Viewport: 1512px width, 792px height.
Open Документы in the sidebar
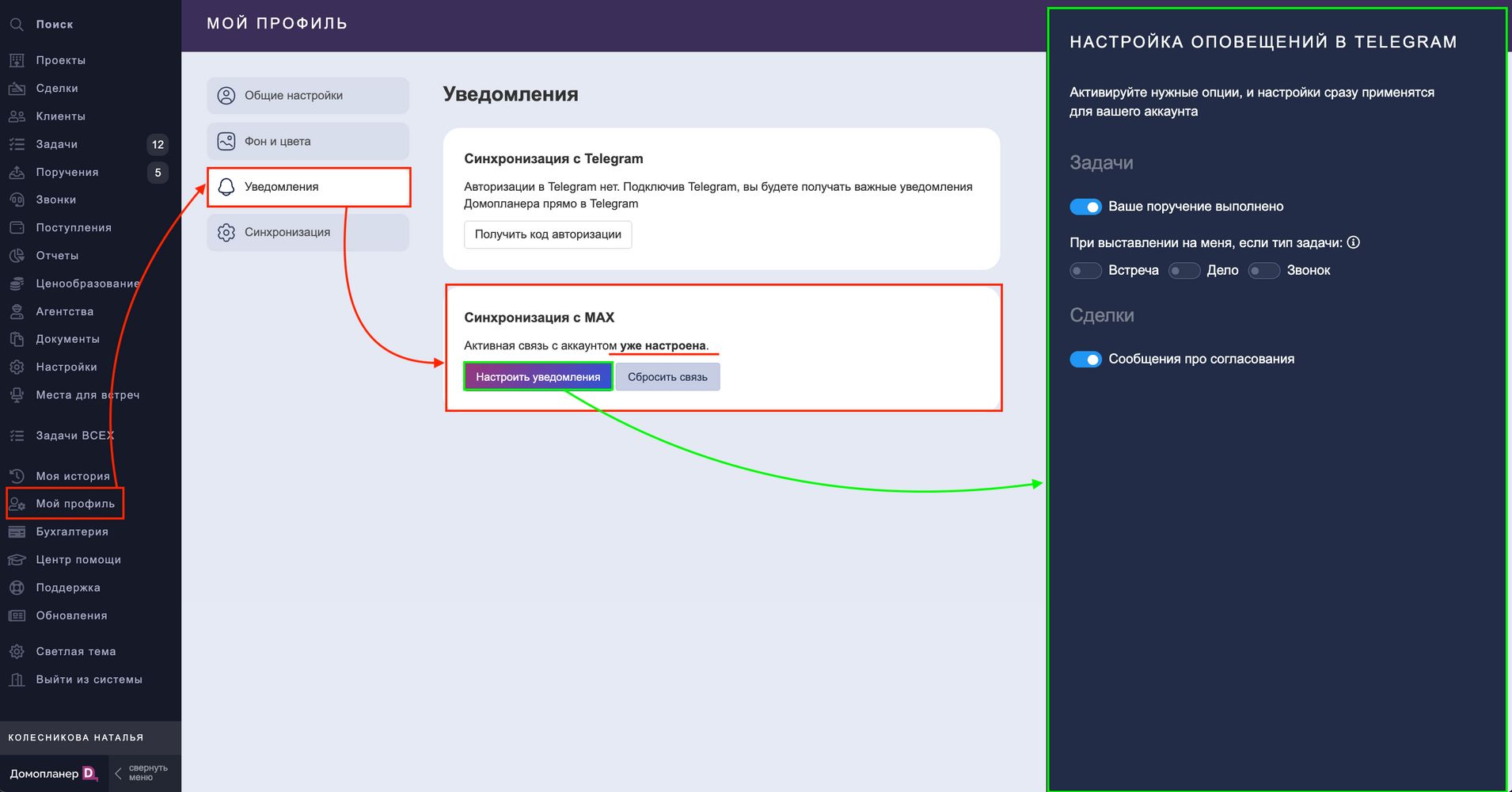pos(67,339)
